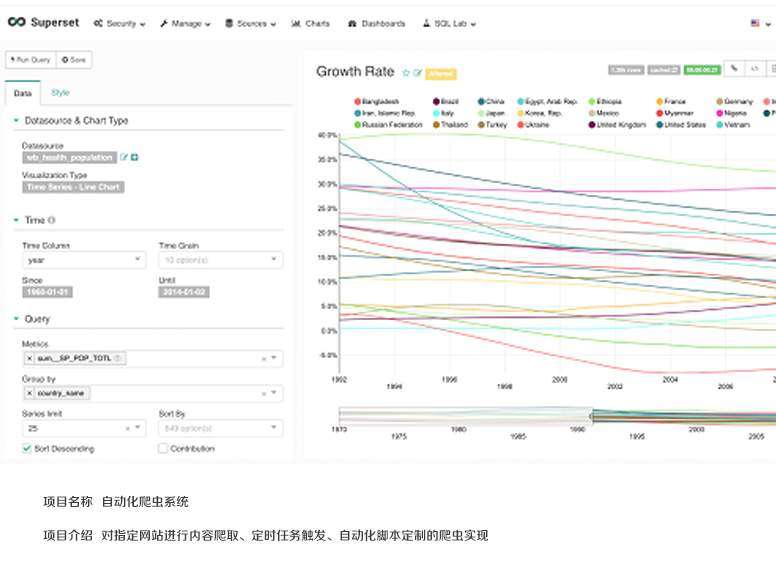776x577 pixels.
Task: Toggle the Russian Federation legend series
Action: point(388,125)
